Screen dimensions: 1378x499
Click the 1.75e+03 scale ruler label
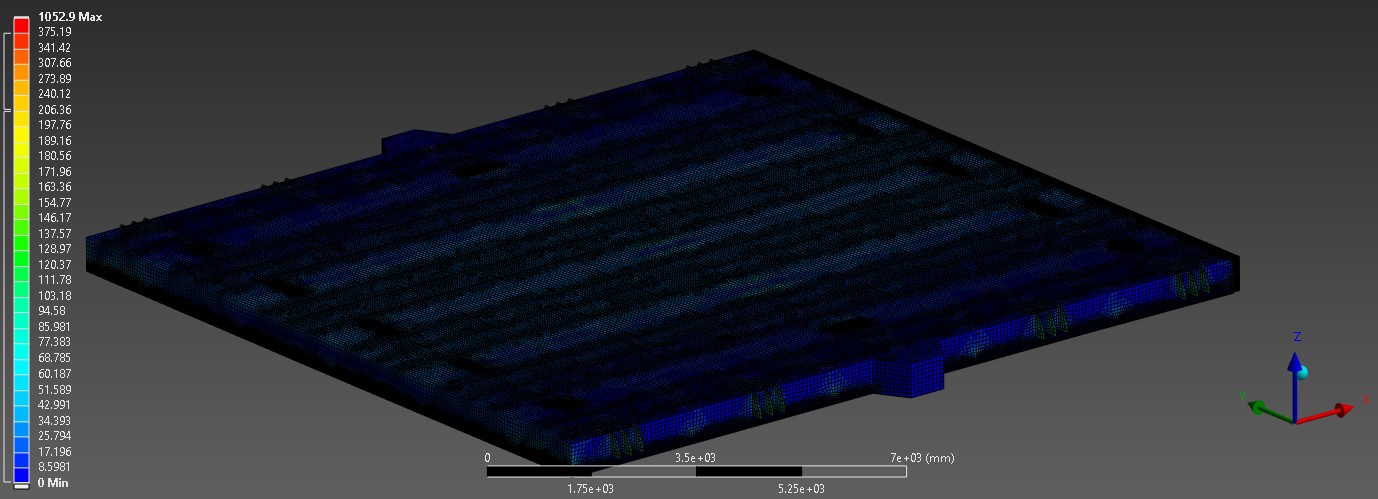point(591,489)
